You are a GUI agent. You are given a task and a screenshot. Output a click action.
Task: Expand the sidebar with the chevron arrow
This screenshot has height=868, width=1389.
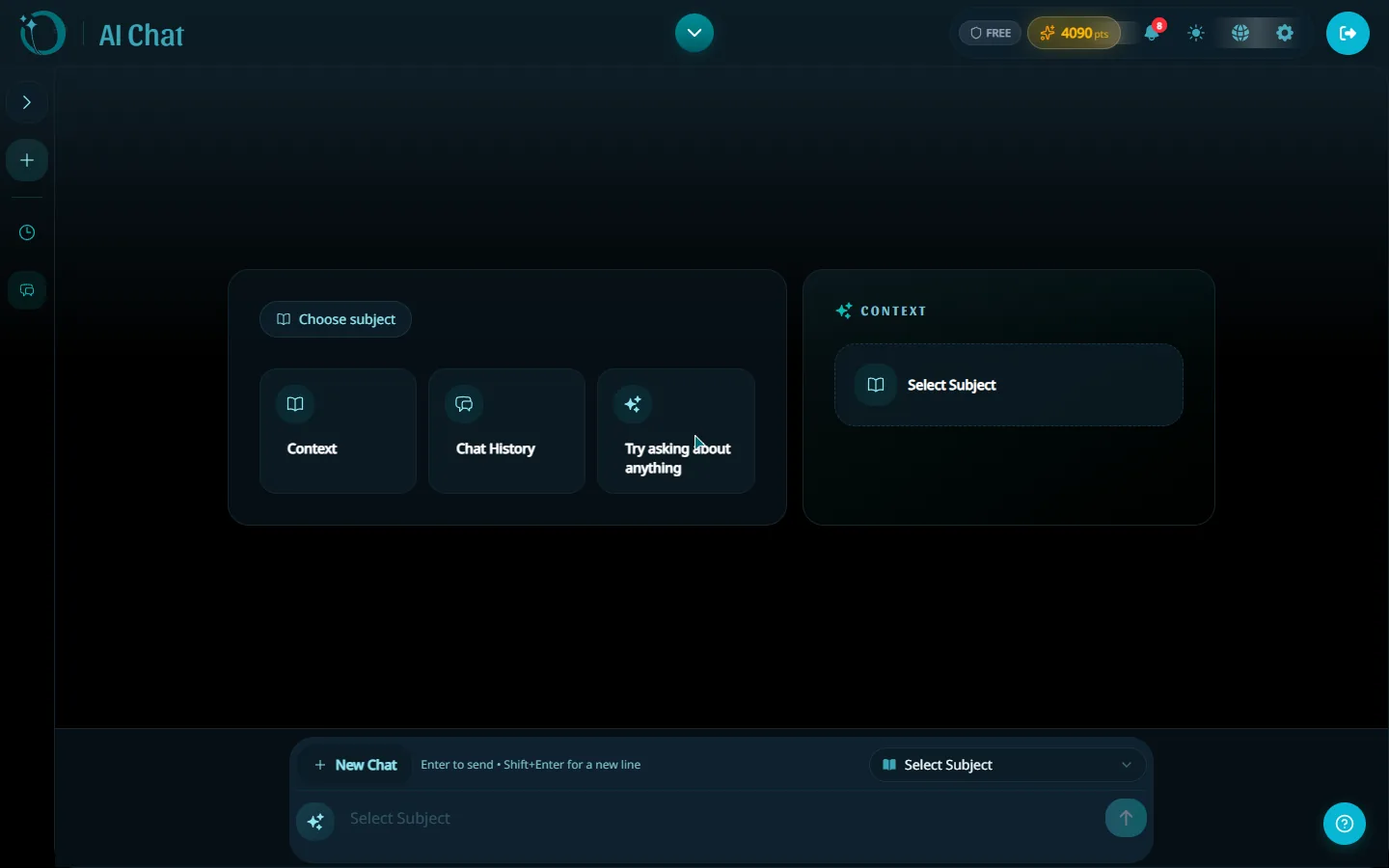(27, 102)
